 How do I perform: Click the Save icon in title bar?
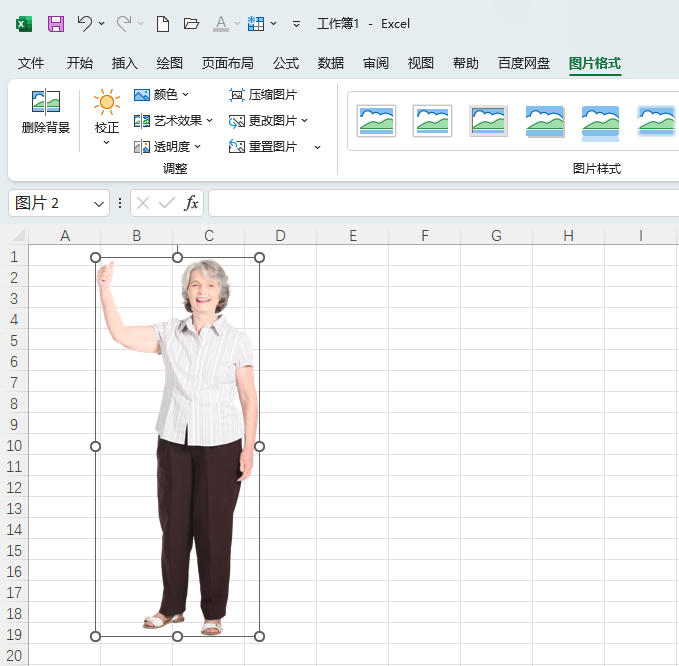pos(56,23)
